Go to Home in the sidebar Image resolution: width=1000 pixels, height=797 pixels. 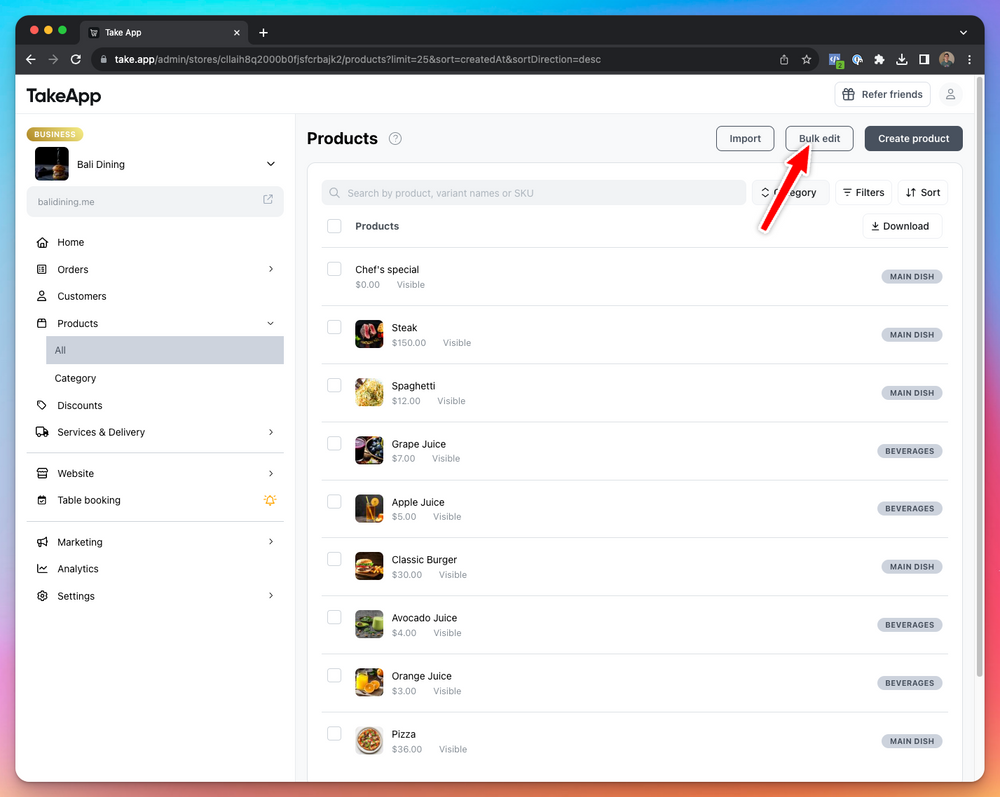[x=70, y=242]
